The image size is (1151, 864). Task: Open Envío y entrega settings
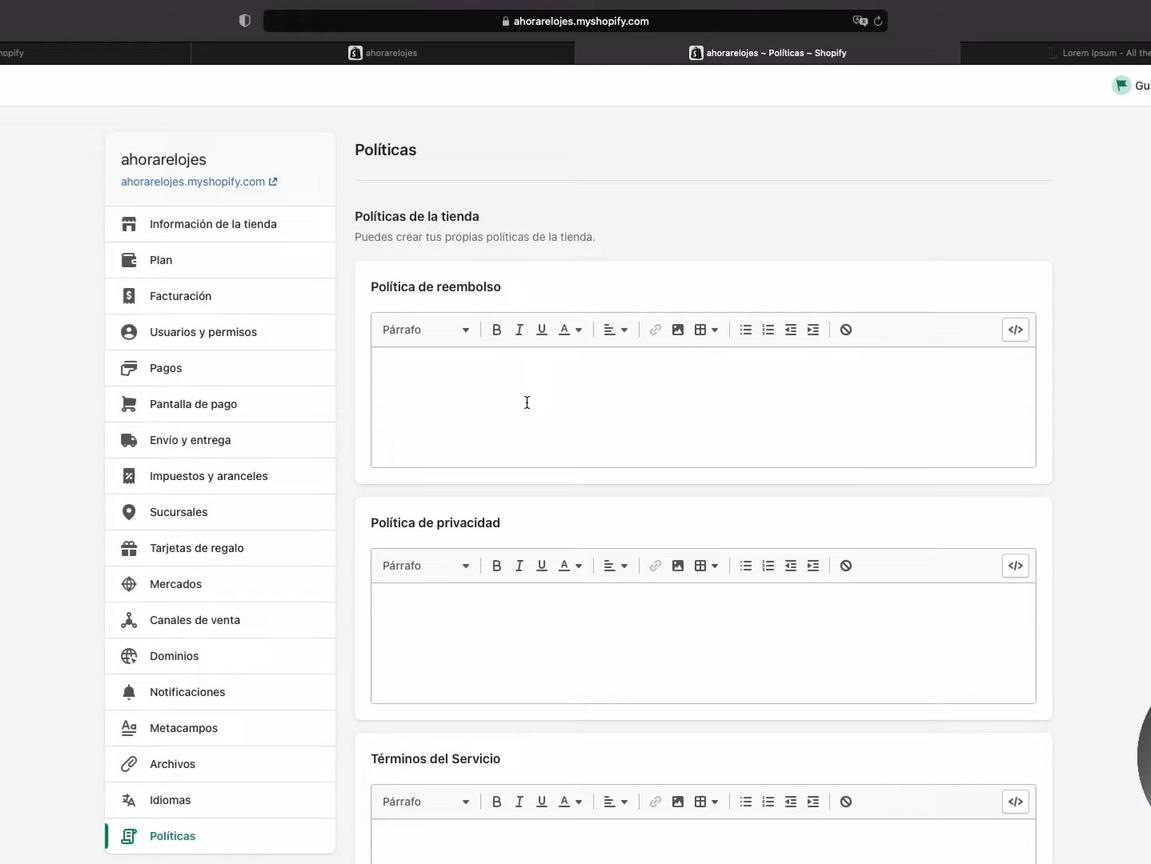[220, 440]
